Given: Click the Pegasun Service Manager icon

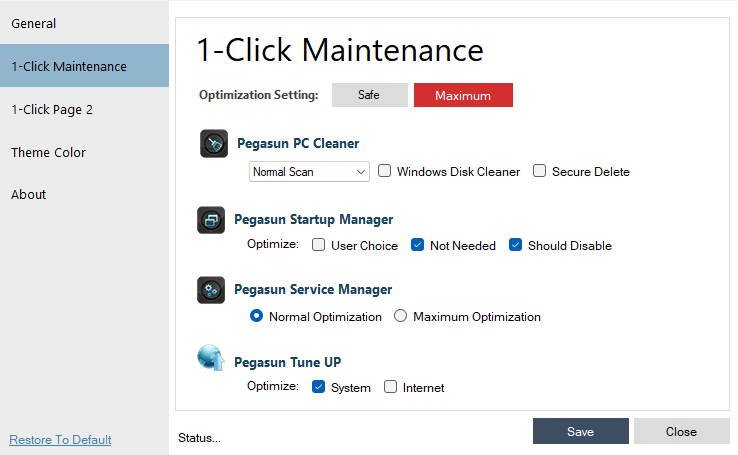Looking at the screenshot, I should tap(211, 290).
